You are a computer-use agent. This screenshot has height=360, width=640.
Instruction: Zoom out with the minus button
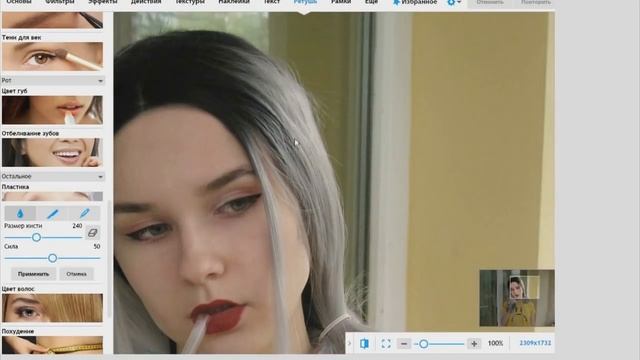tap(404, 344)
